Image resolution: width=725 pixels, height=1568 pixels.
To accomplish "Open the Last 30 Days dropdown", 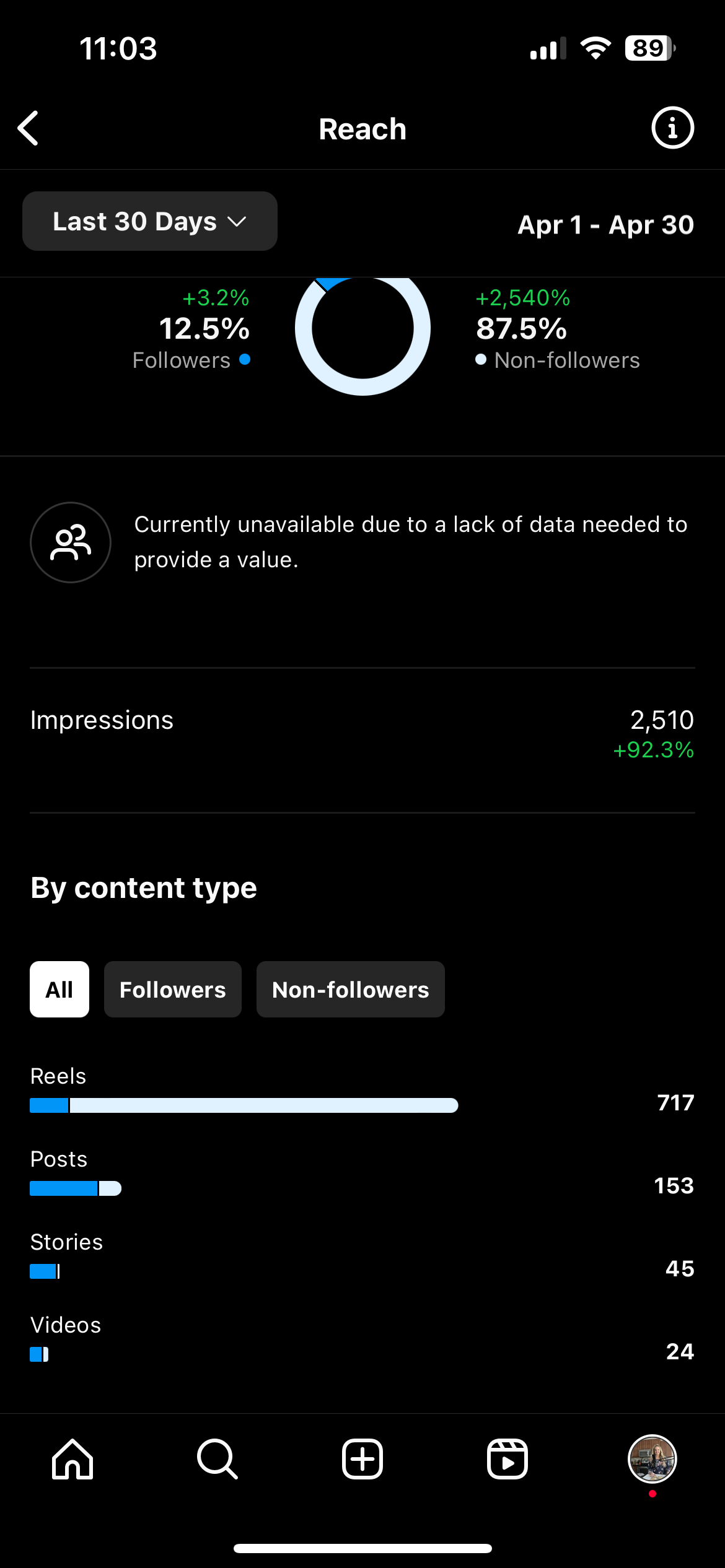I will 134,221.
